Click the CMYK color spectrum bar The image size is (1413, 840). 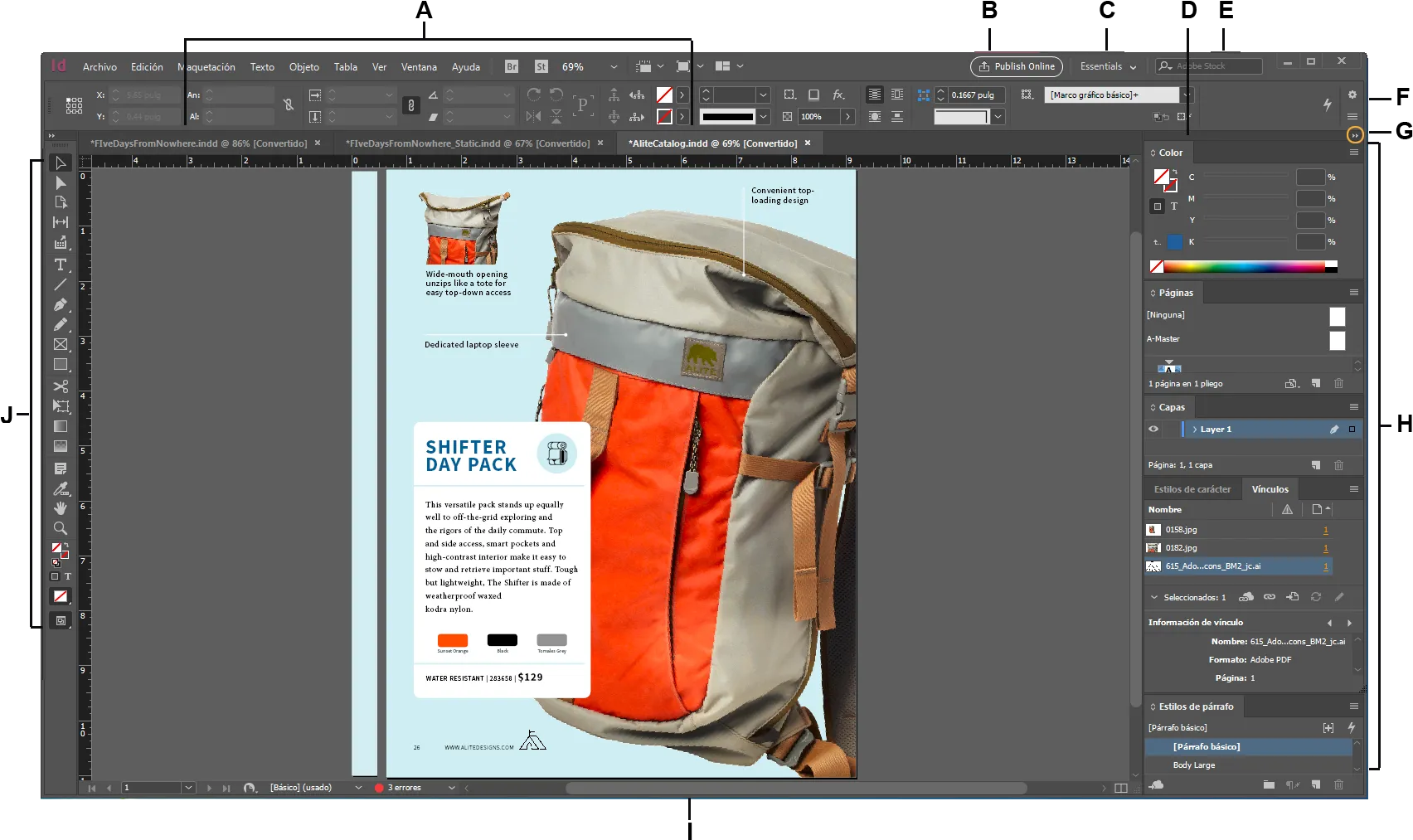(x=1244, y=267)
